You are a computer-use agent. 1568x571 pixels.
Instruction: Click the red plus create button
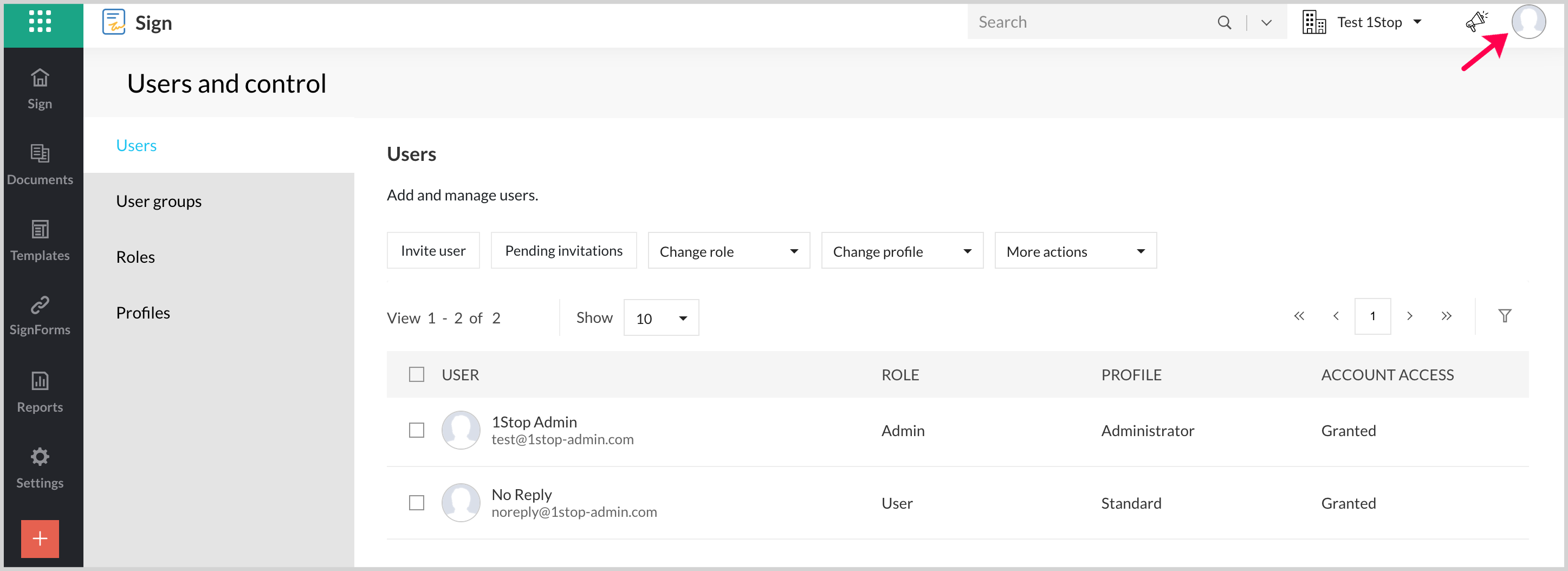click(40, 538)
